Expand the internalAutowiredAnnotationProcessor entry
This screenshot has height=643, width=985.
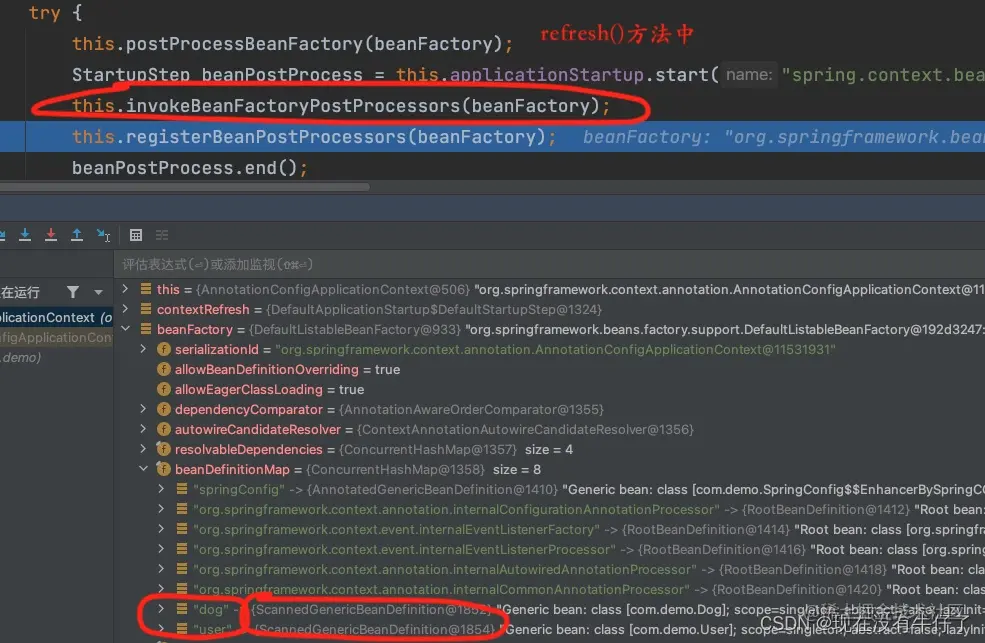pyautogui.click(x=161, y=570)
